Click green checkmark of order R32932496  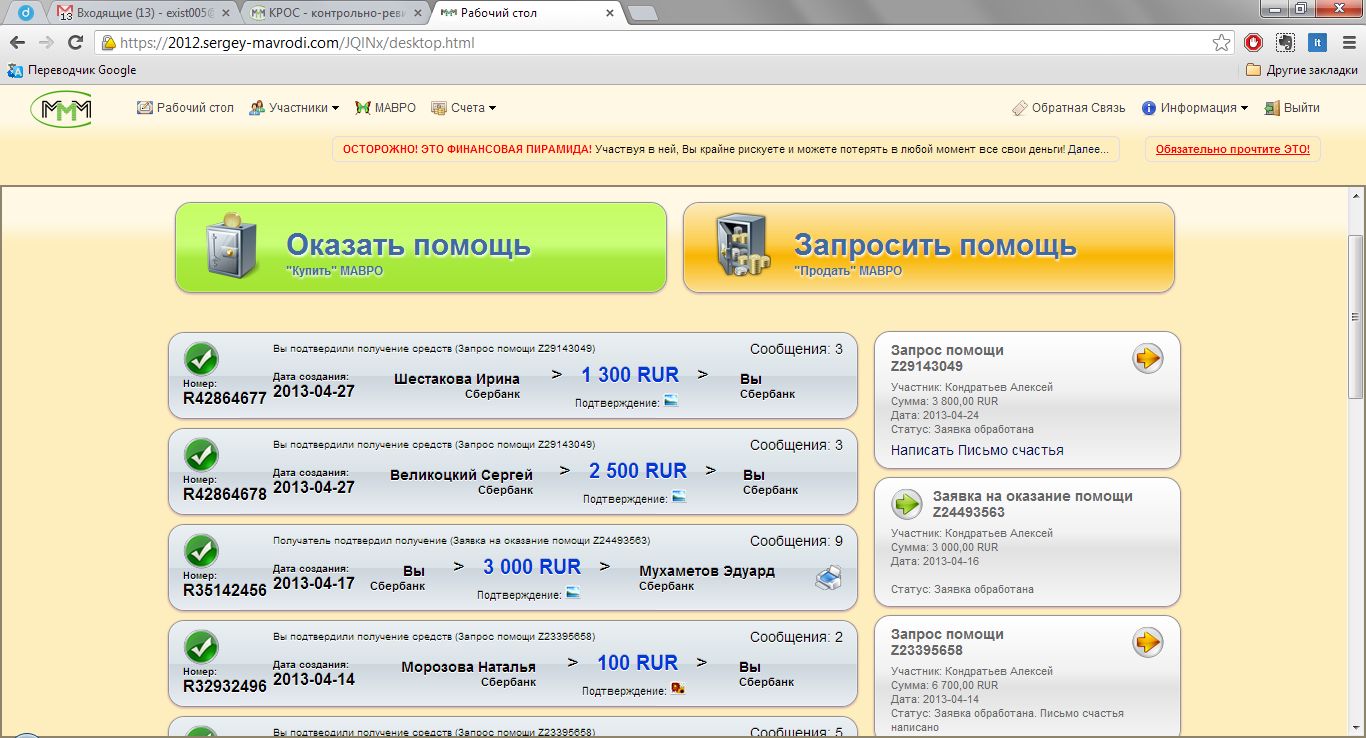[202, 647]
